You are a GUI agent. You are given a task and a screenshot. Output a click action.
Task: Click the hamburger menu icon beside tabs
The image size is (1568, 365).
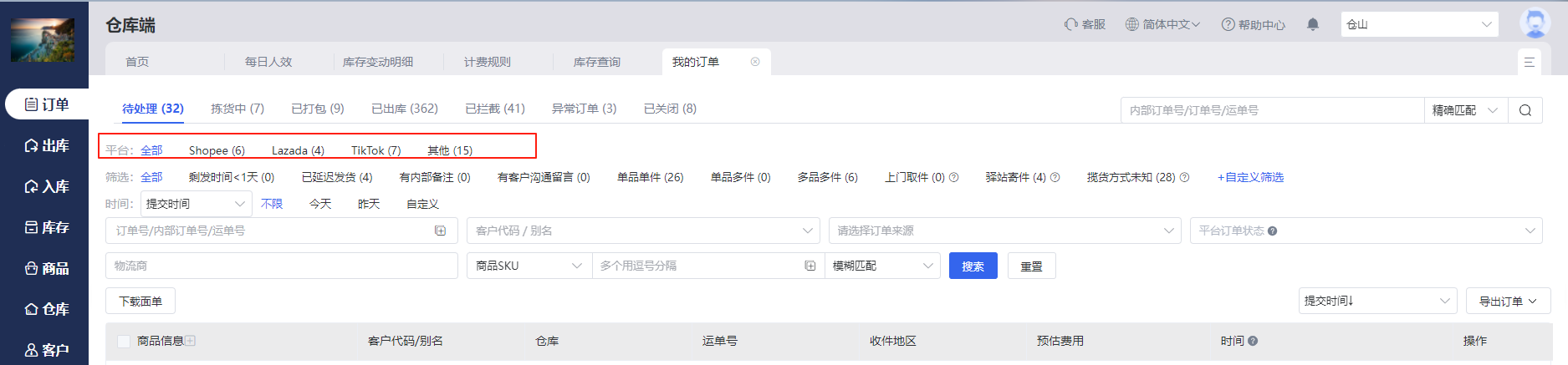click(1529, 62)
